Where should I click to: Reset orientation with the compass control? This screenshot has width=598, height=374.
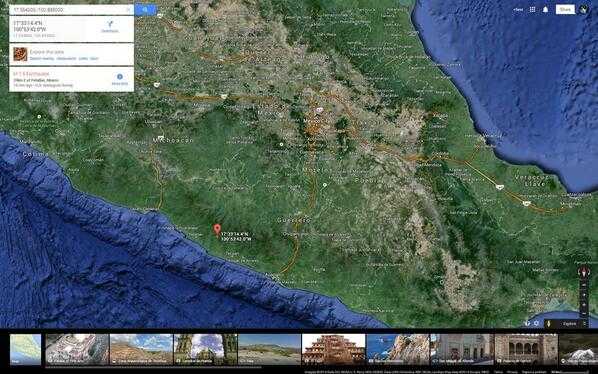[583, 272]
